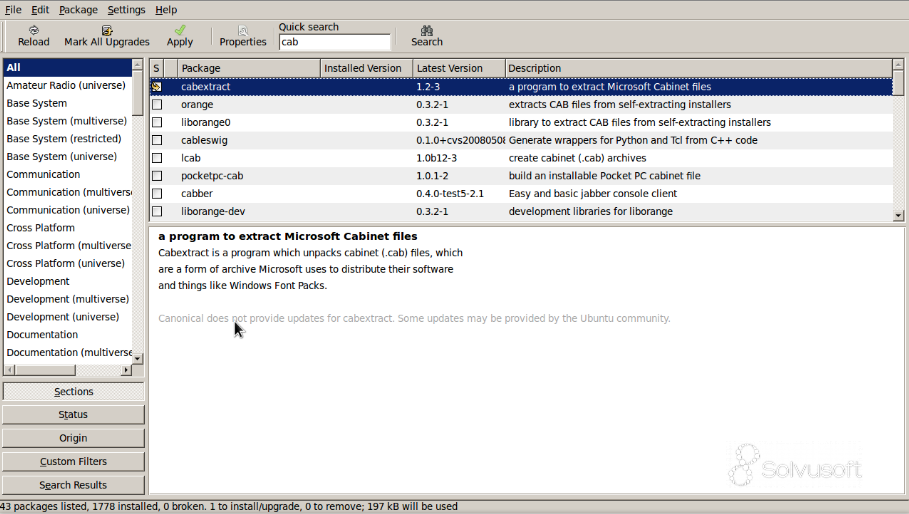Select the pocketpc-cab package name
The height and width of the screenshot is (514, 909).
pyautogui.click(x=212, y=176)
